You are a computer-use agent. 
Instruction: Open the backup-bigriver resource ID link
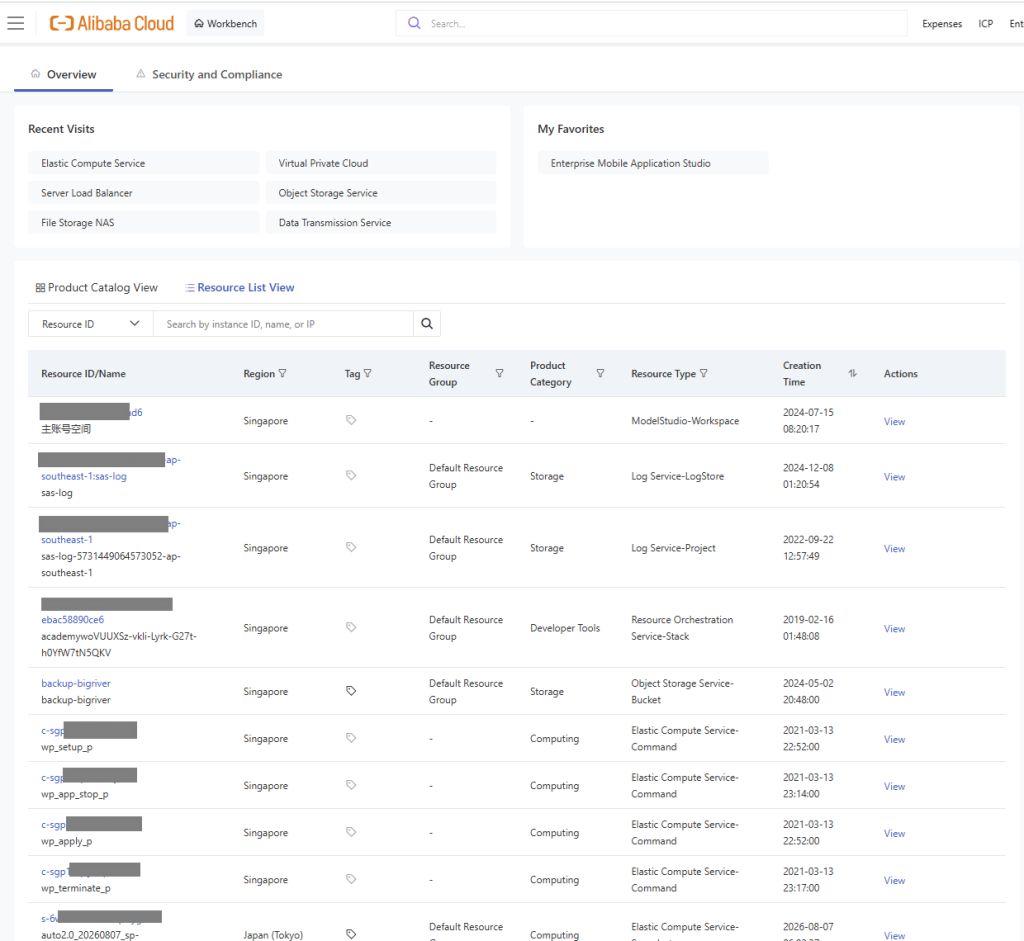coord(76,683)
